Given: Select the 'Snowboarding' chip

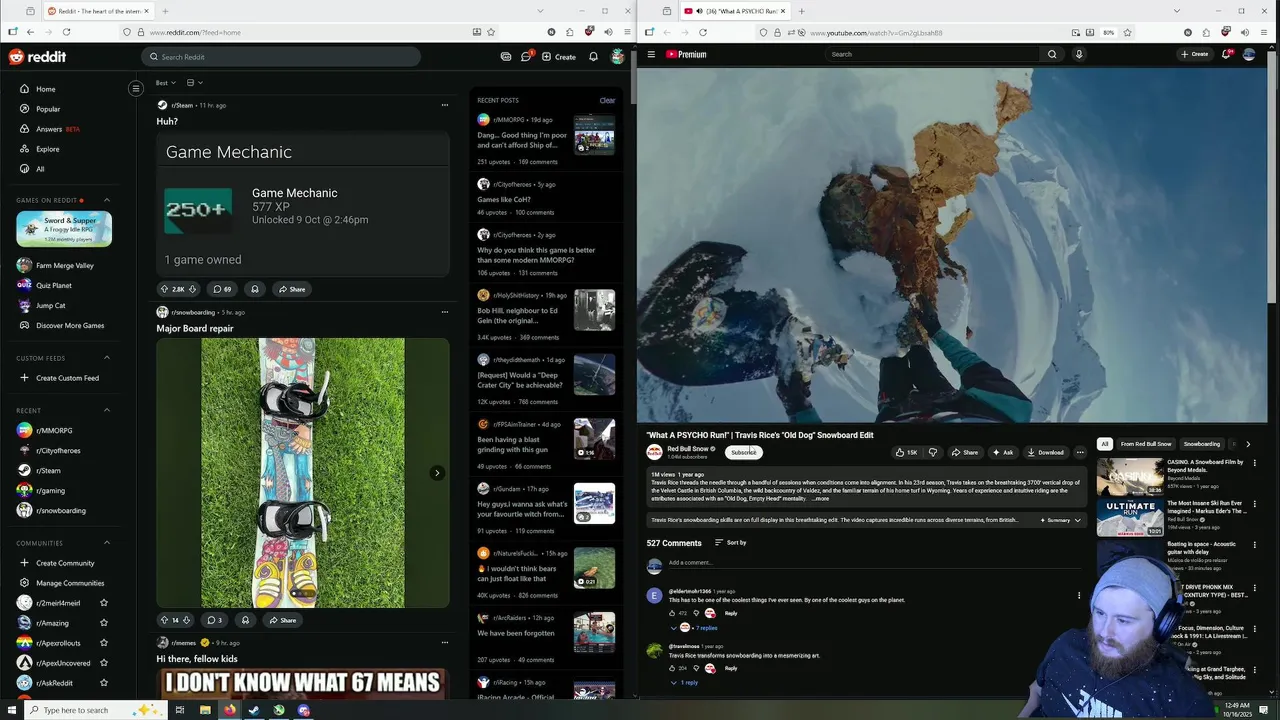Looking at the screenshot, I should coord(1202,444).
